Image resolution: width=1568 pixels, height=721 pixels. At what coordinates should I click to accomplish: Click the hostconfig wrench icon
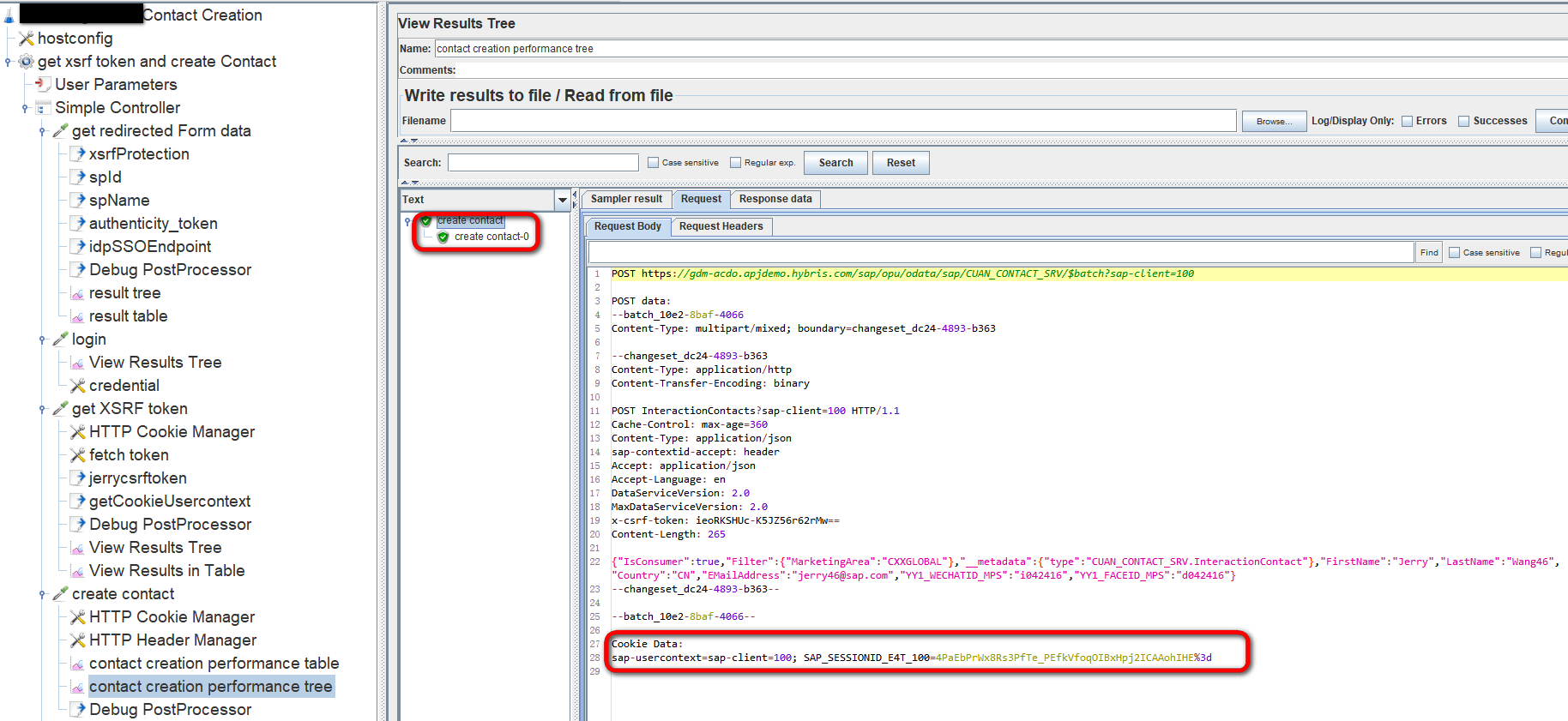(x=27, y=39)
